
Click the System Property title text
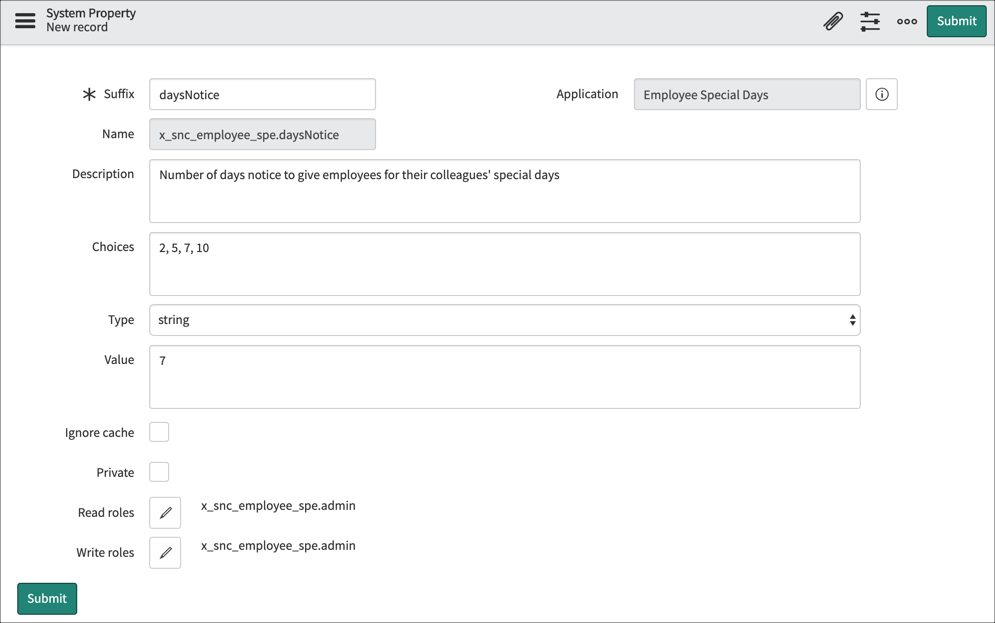coord(91,13)
